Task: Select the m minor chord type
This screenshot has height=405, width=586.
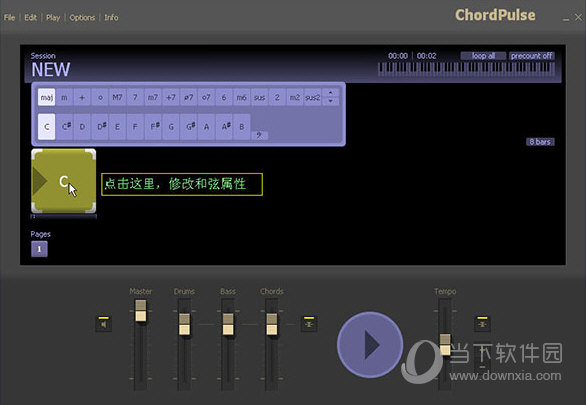Action: 64,98
